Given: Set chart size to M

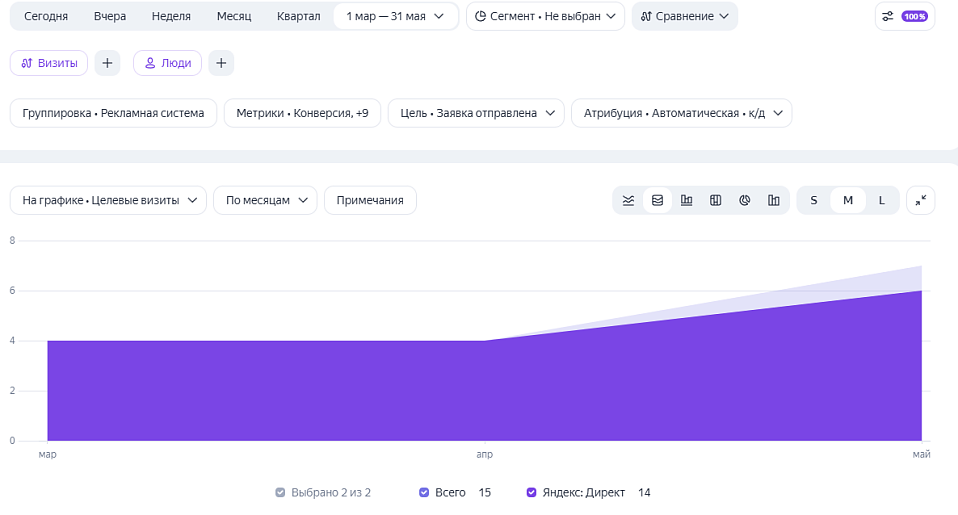Looking at the screenshot, I should click(x=848, y=200).
